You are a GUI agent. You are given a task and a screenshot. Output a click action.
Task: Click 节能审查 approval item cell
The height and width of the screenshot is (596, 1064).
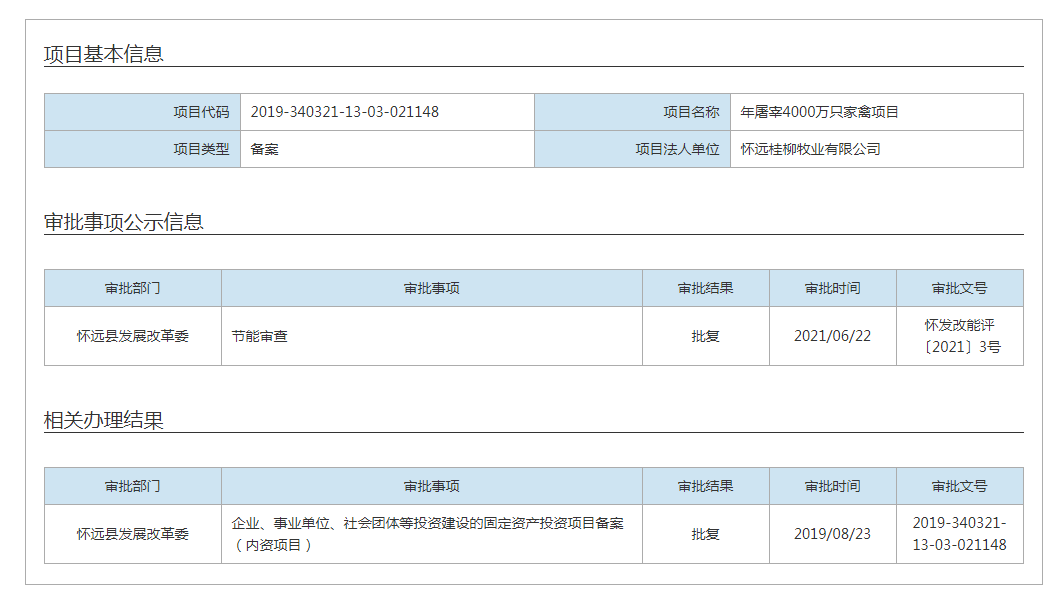pos(432,336)
